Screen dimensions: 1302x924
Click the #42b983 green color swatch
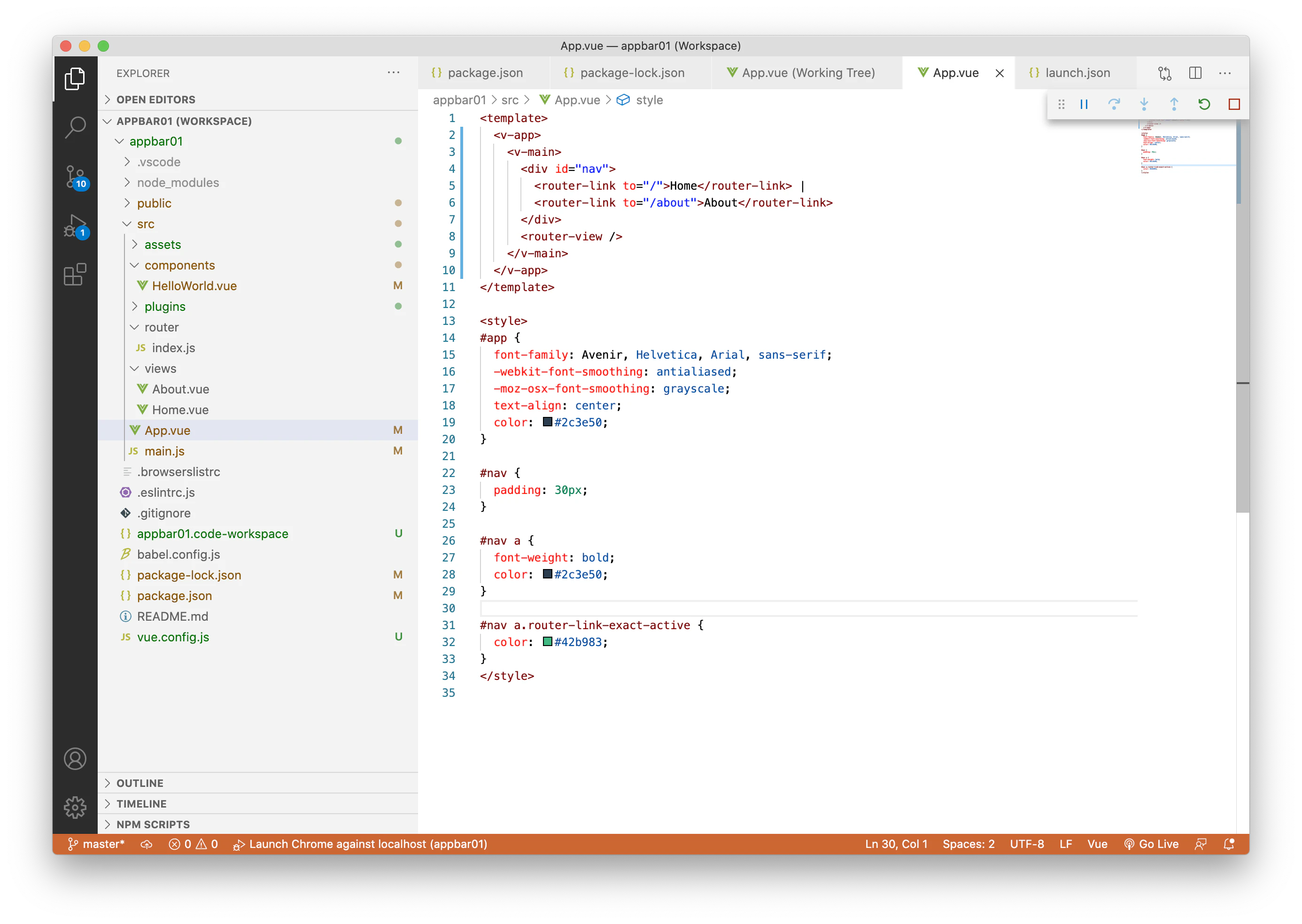(x=548, y=642)
